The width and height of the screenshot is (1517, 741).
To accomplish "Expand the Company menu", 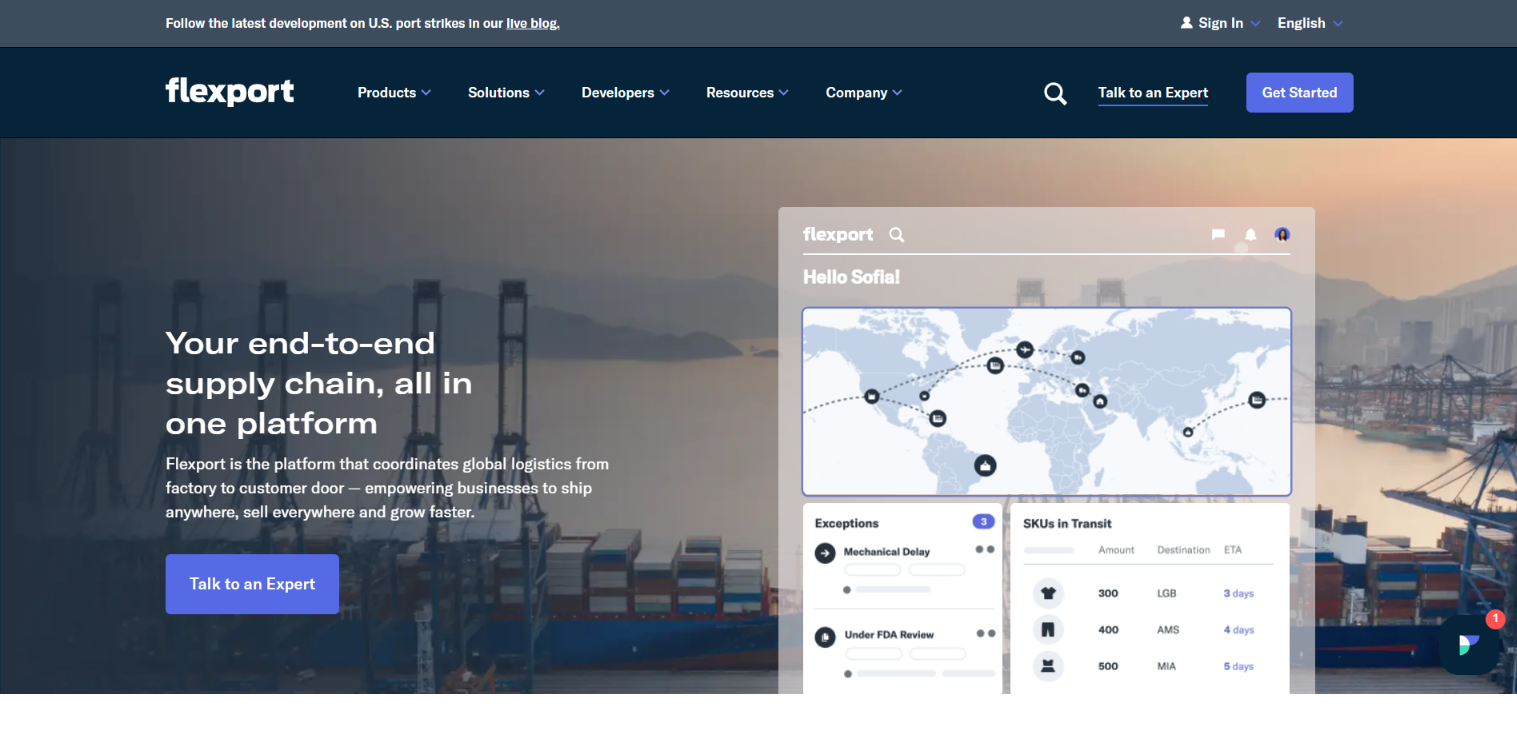I will coord(864,92).
